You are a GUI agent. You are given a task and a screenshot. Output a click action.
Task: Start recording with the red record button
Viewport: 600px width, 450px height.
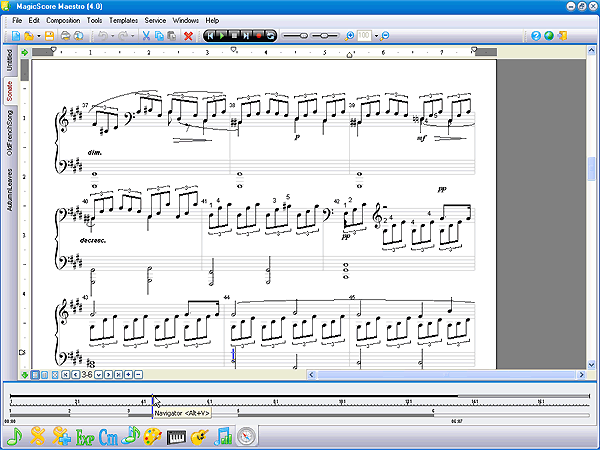259,36
